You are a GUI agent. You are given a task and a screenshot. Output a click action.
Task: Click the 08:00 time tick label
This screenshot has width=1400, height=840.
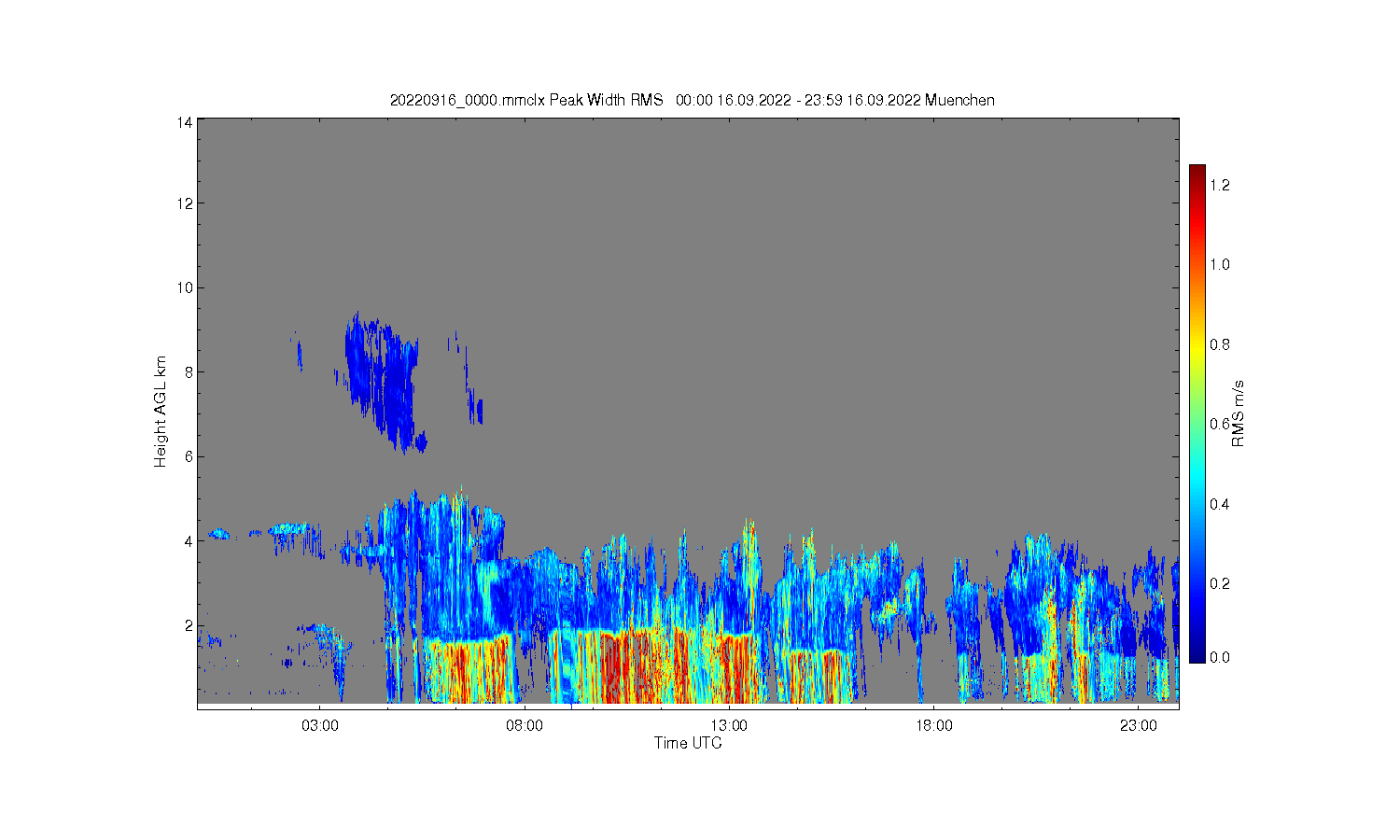point(525,726)
